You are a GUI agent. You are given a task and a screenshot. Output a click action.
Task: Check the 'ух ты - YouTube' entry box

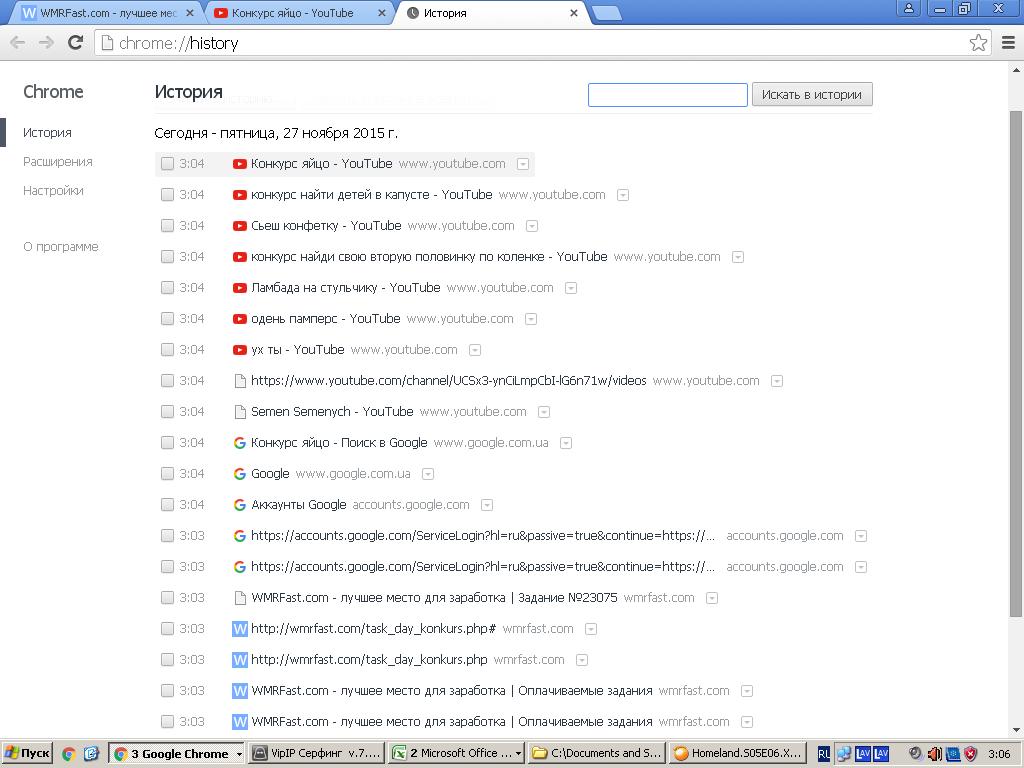coord(167,350)
